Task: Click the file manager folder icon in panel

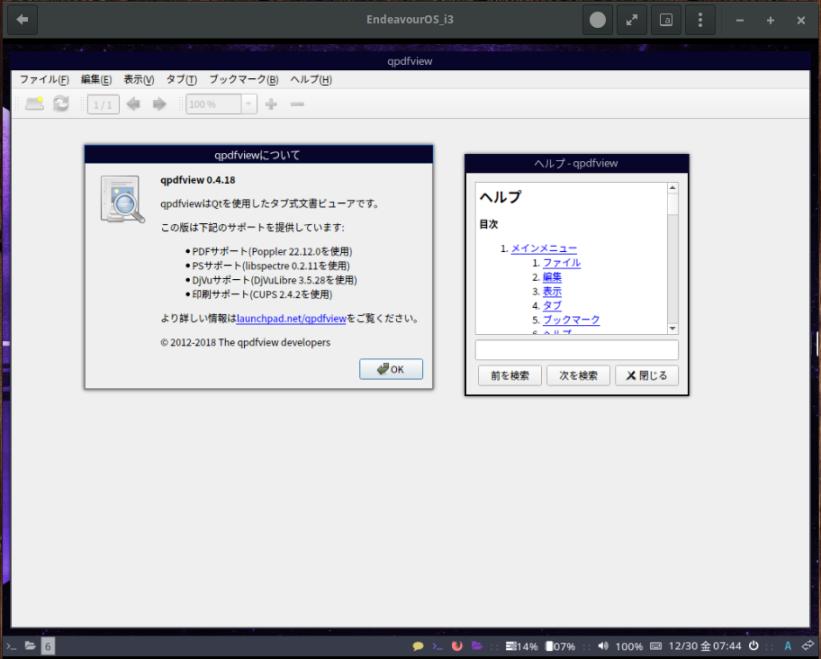Action: click(30, 646)
